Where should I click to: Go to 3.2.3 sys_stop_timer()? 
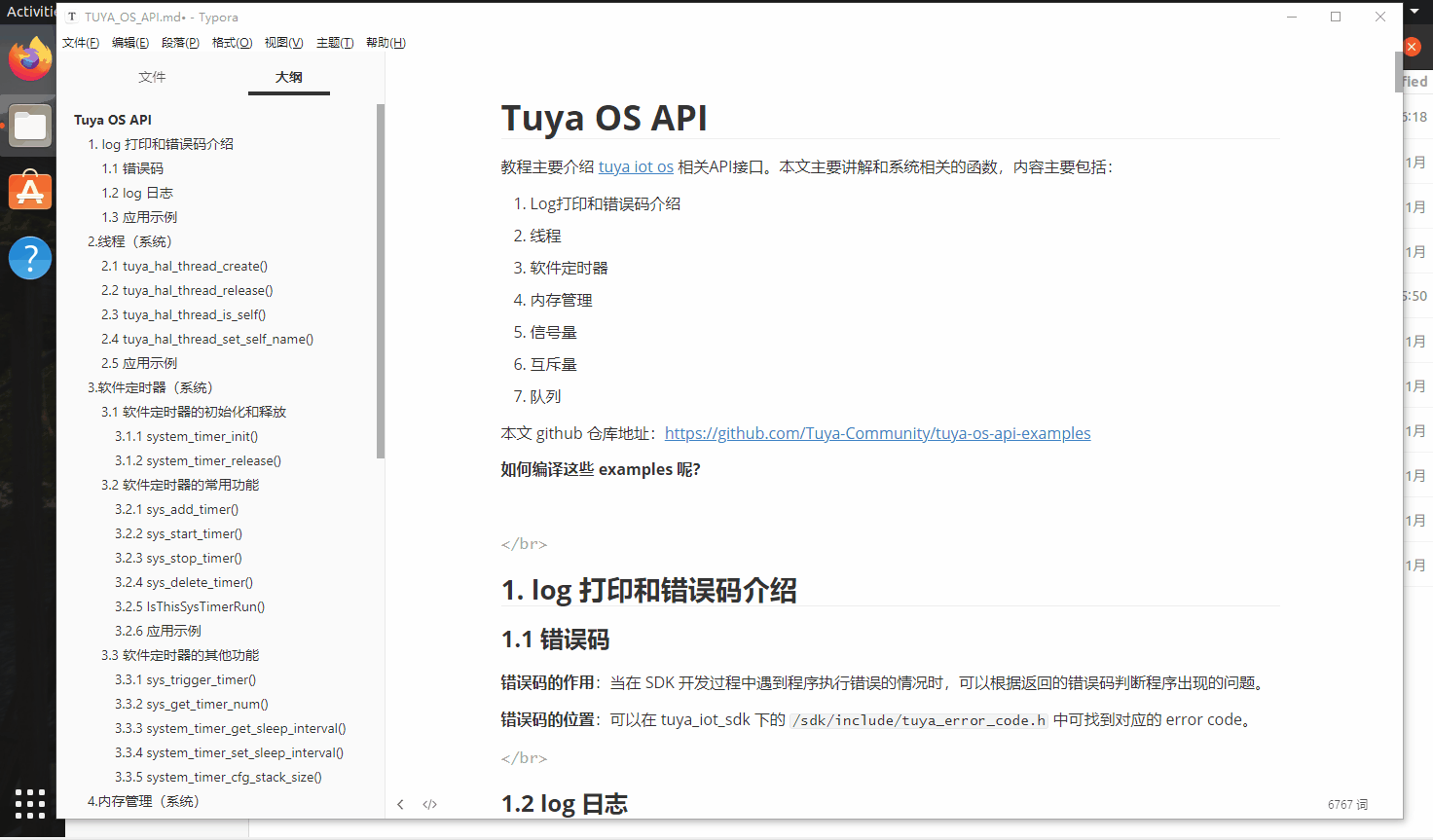tap(178, 558)
